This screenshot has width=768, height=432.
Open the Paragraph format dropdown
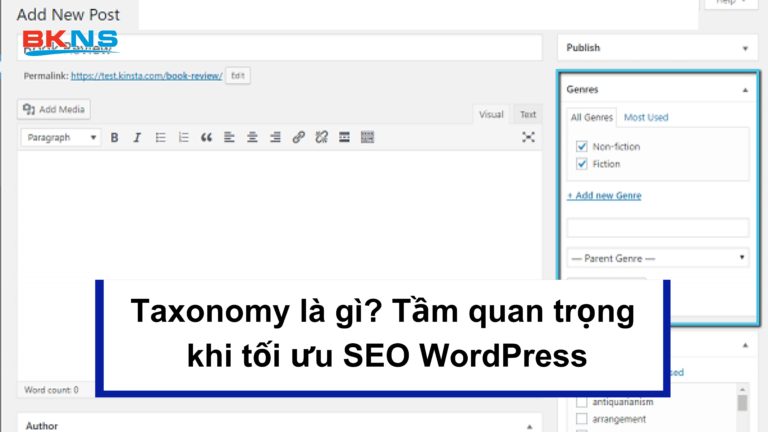[x=61, y=138]
